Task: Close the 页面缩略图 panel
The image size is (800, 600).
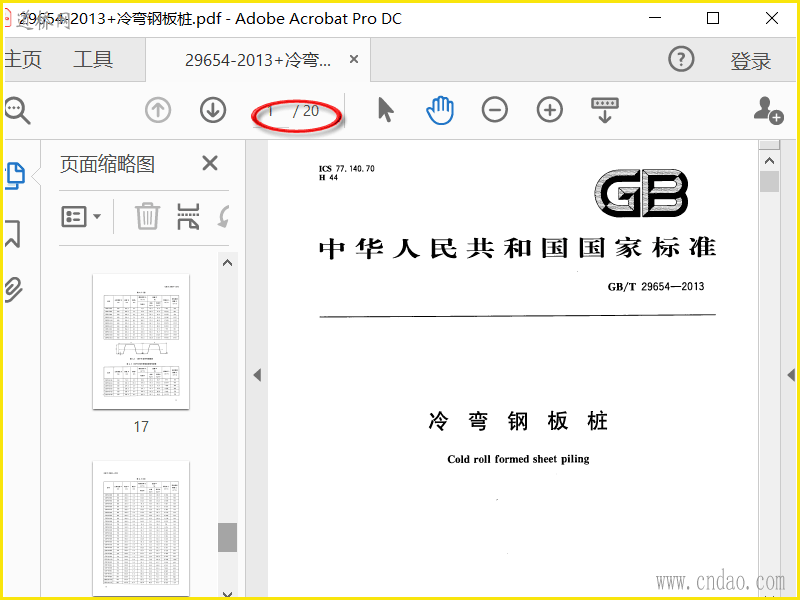Action: (x=210, y=164)
